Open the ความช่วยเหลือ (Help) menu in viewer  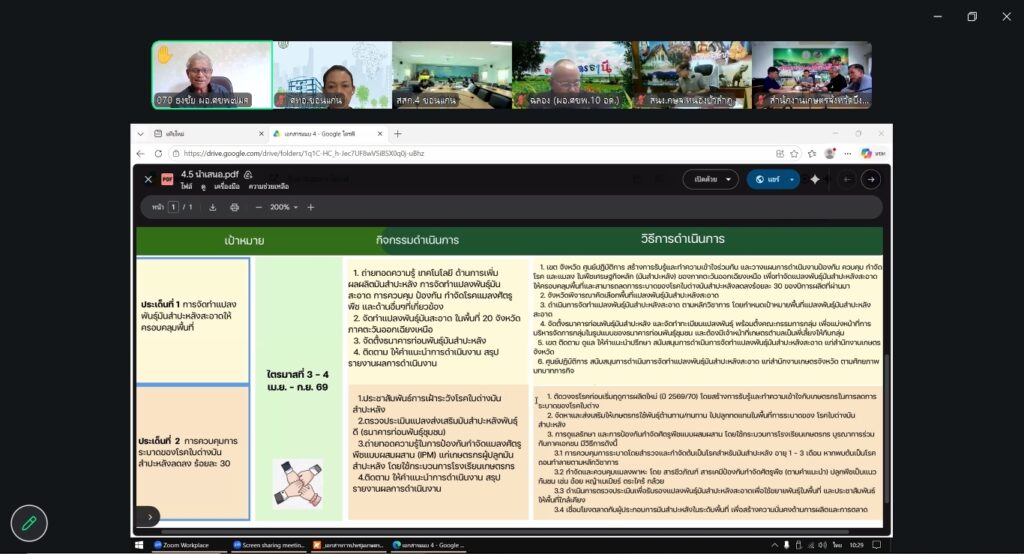point(268,187)
